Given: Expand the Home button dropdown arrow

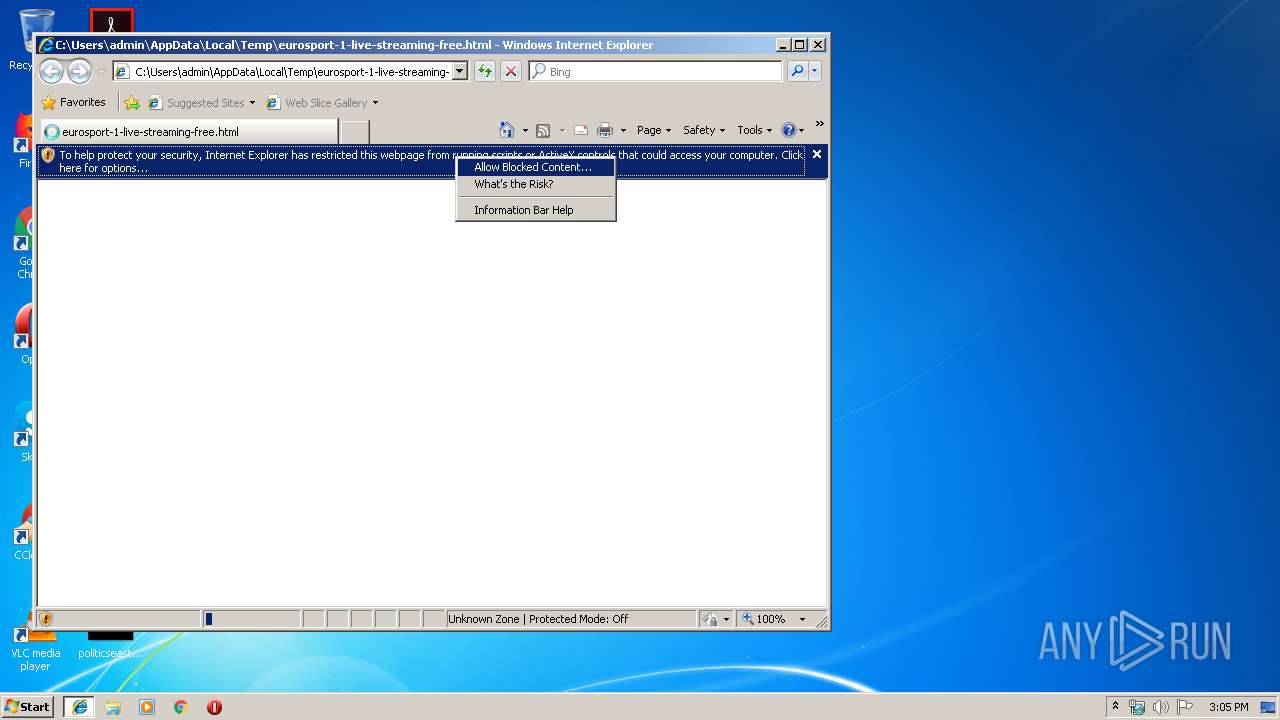Looking at the screenshot, I should coord(525,130).
